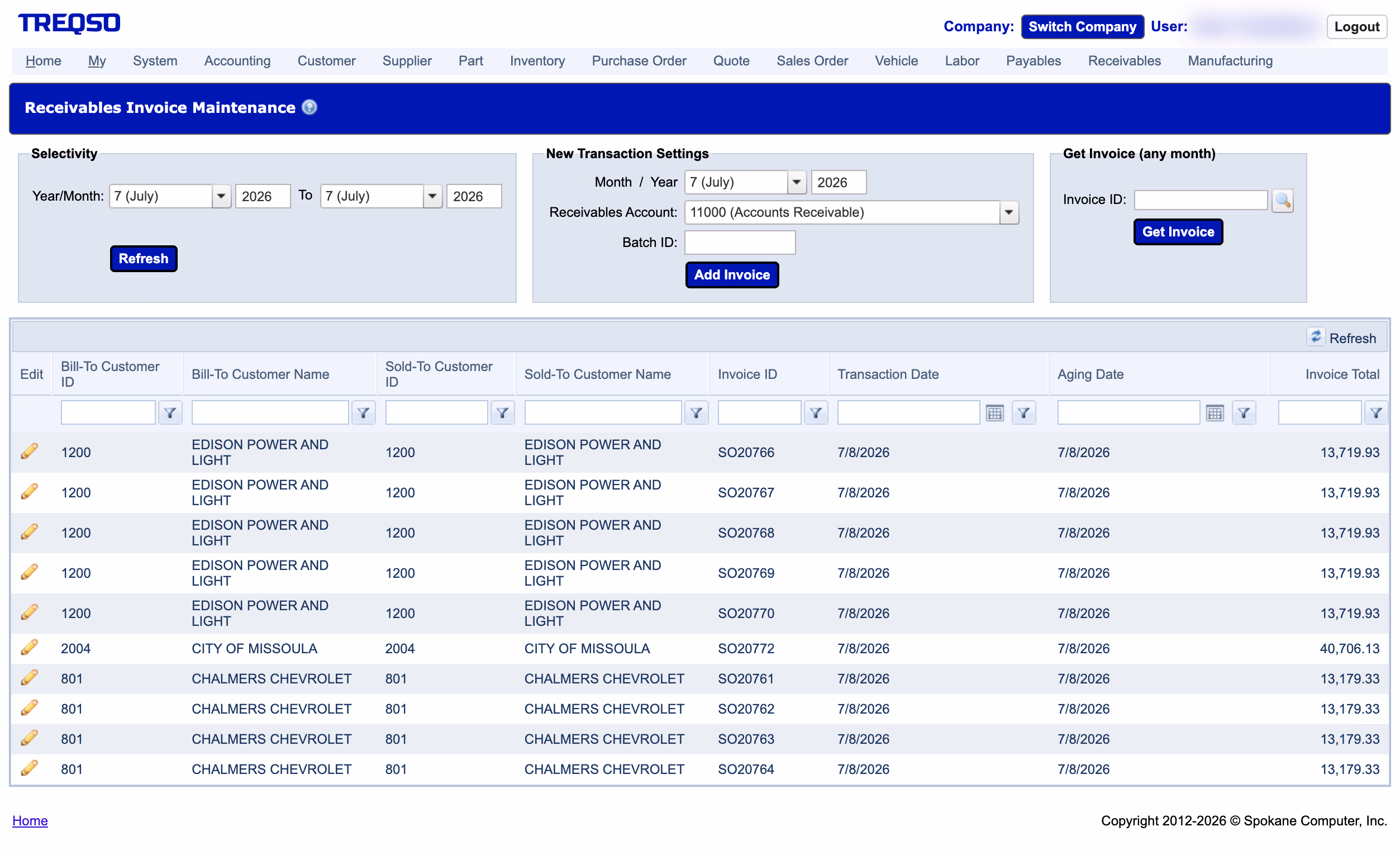
Task: Open the Sales Order menu
Action: [x=812, y=61]
